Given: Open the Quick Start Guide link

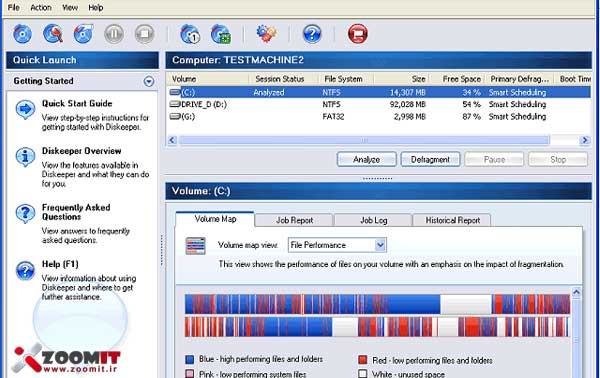Looking at the screenshot, I should [77, 104].
